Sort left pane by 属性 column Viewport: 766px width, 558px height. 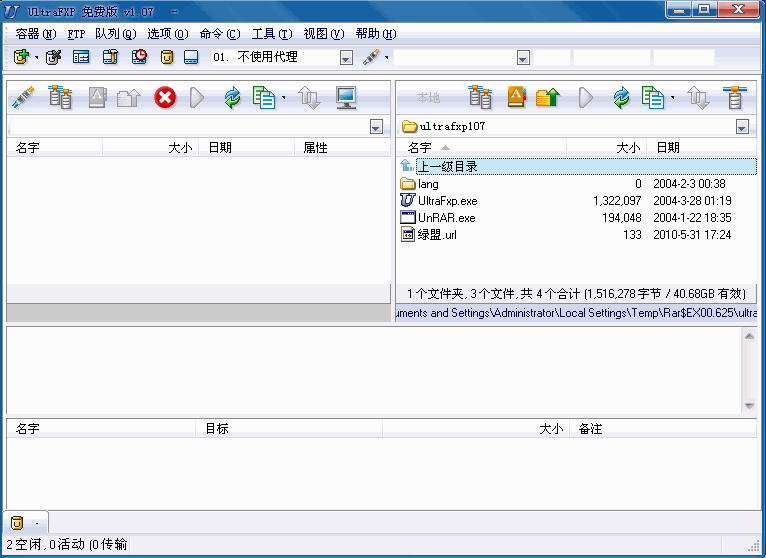[x=342, y=147]
